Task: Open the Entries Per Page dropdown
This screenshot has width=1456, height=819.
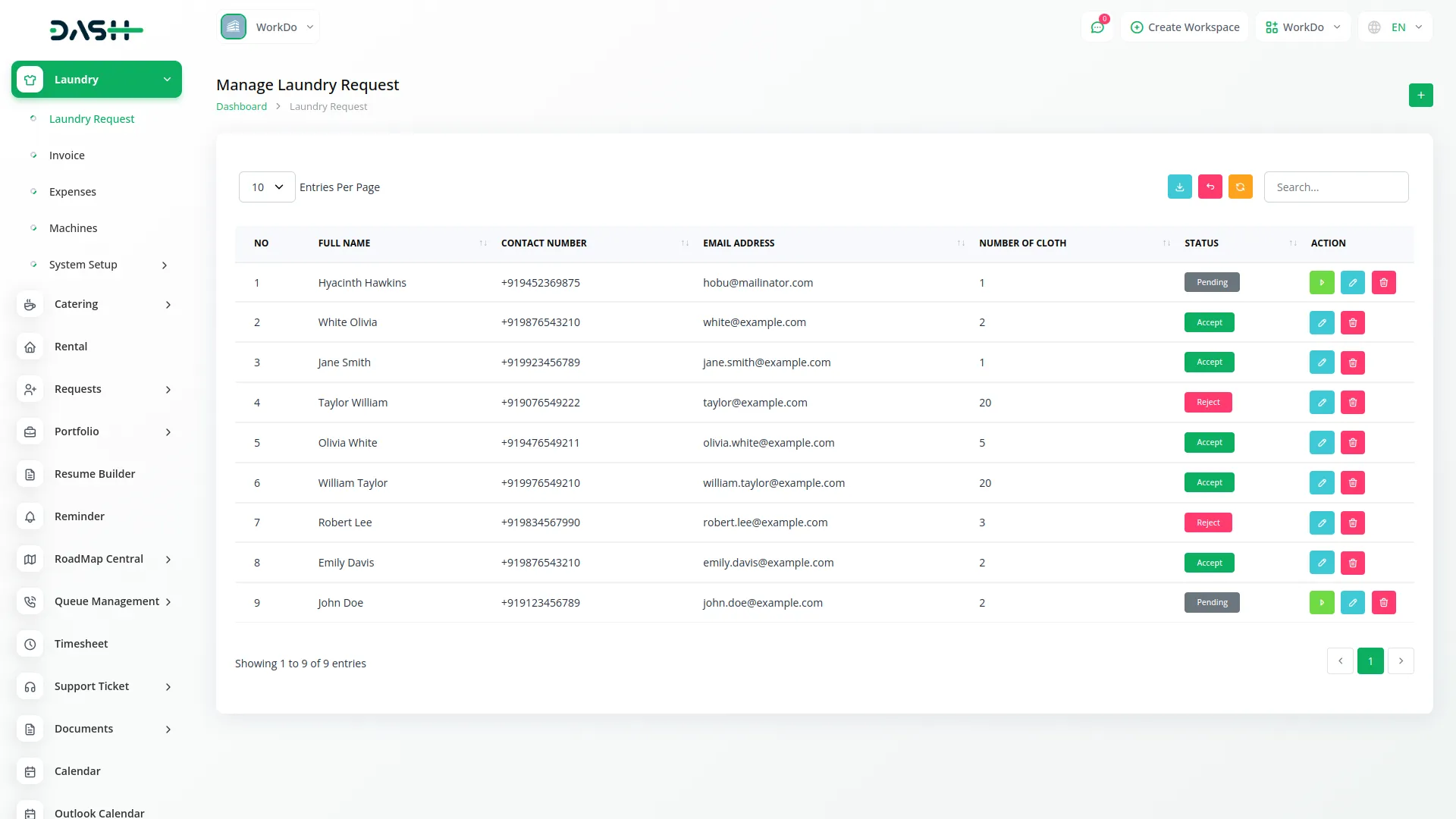Action: click(266, 187)
